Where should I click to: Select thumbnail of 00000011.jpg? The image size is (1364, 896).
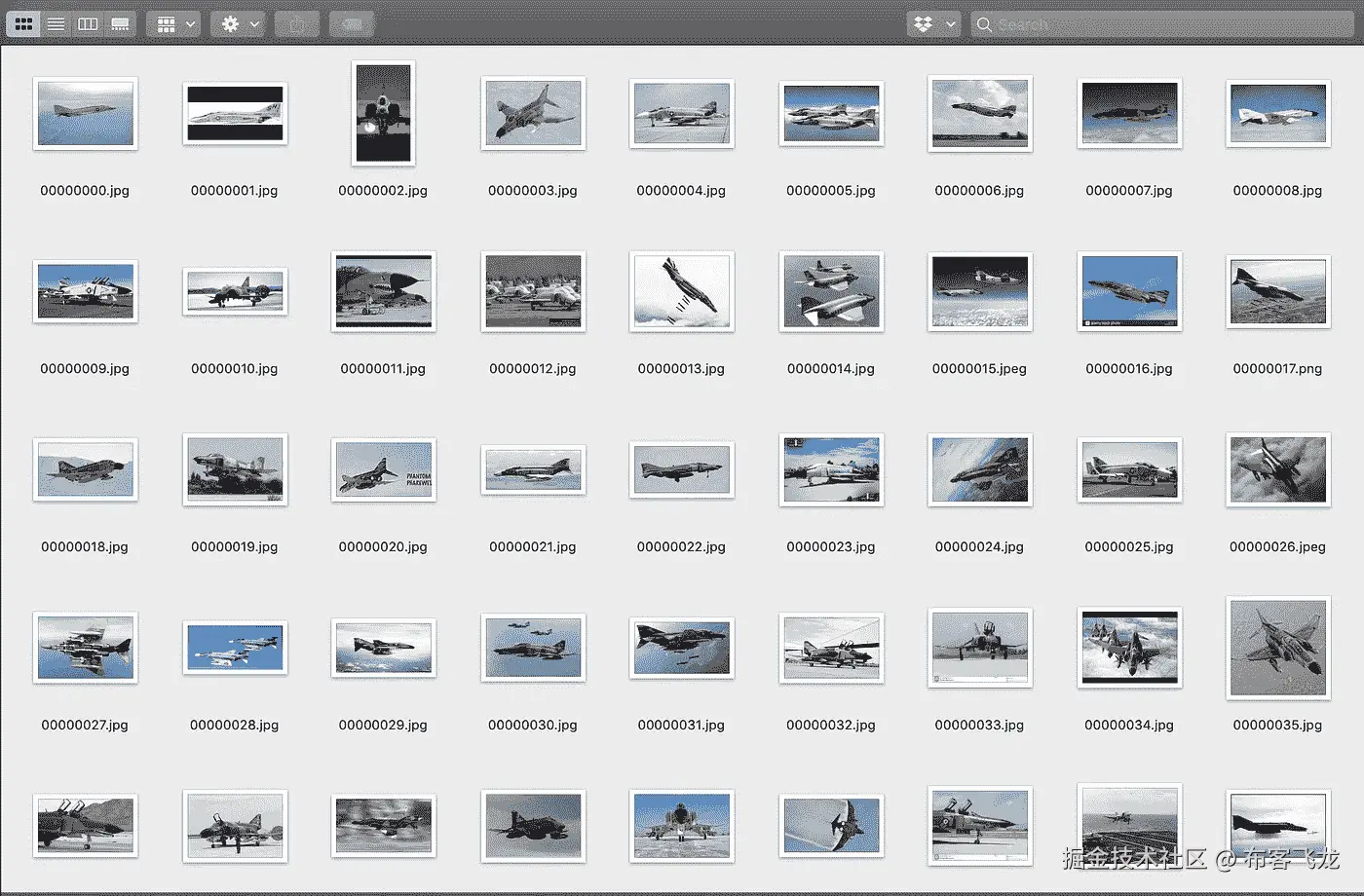click(383, 291)
